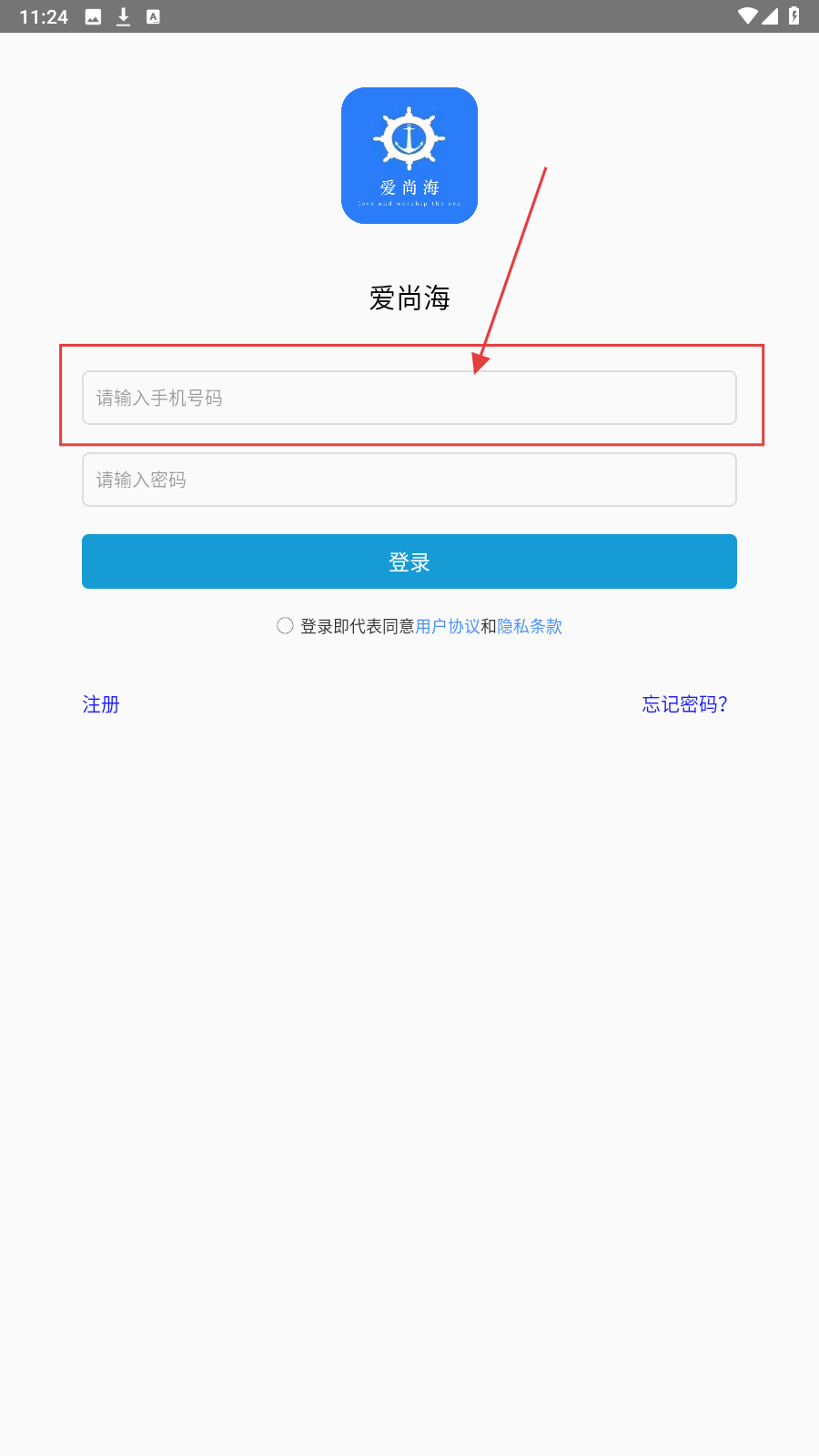
Task: Tap the download notification icon in status bar
Action: point(123,16)
